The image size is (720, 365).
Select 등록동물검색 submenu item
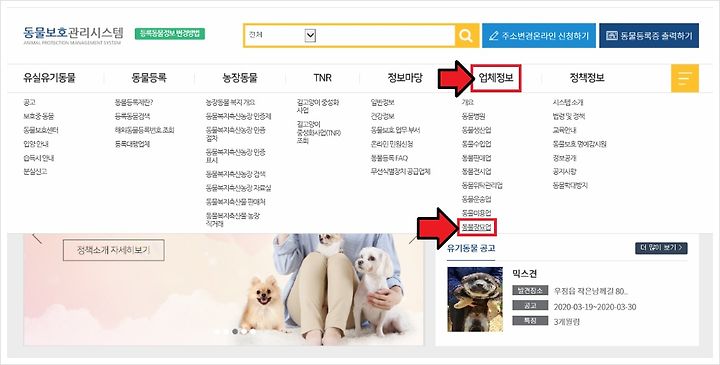[x=132, y=117]
